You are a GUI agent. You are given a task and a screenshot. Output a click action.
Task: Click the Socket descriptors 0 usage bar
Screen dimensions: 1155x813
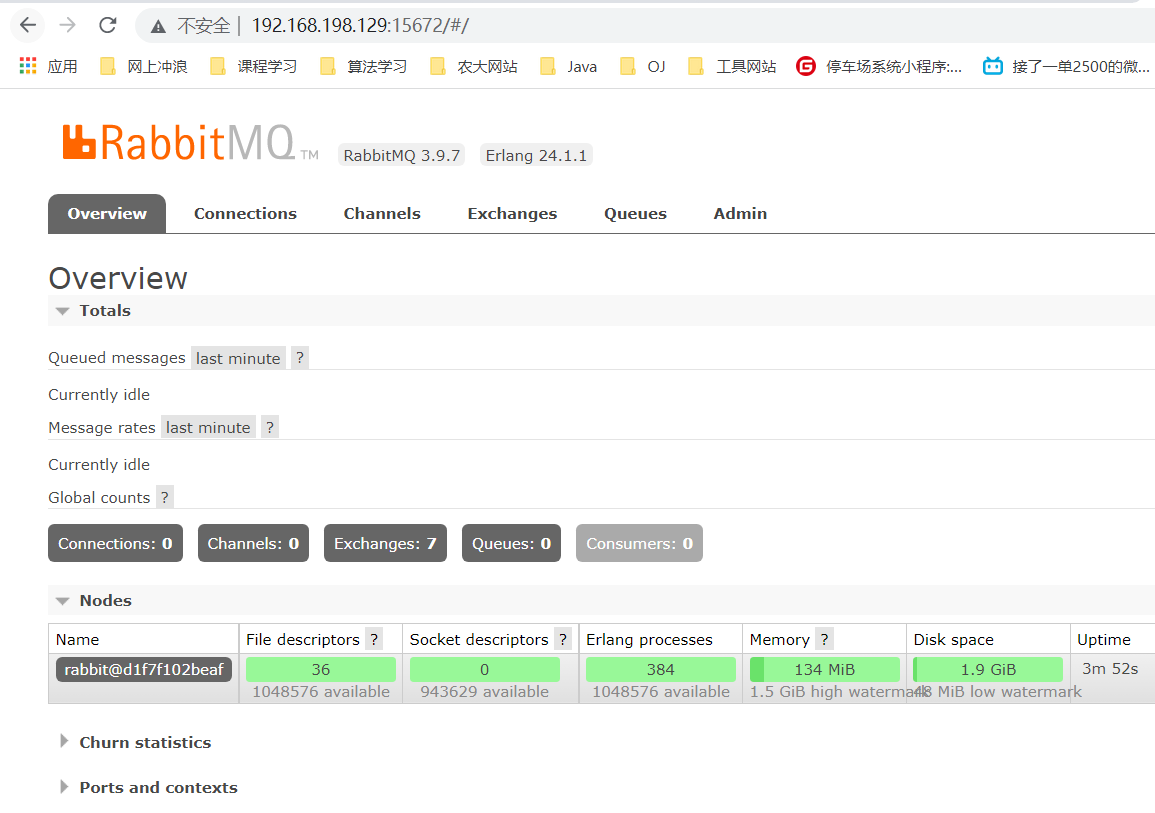point(484,669)
